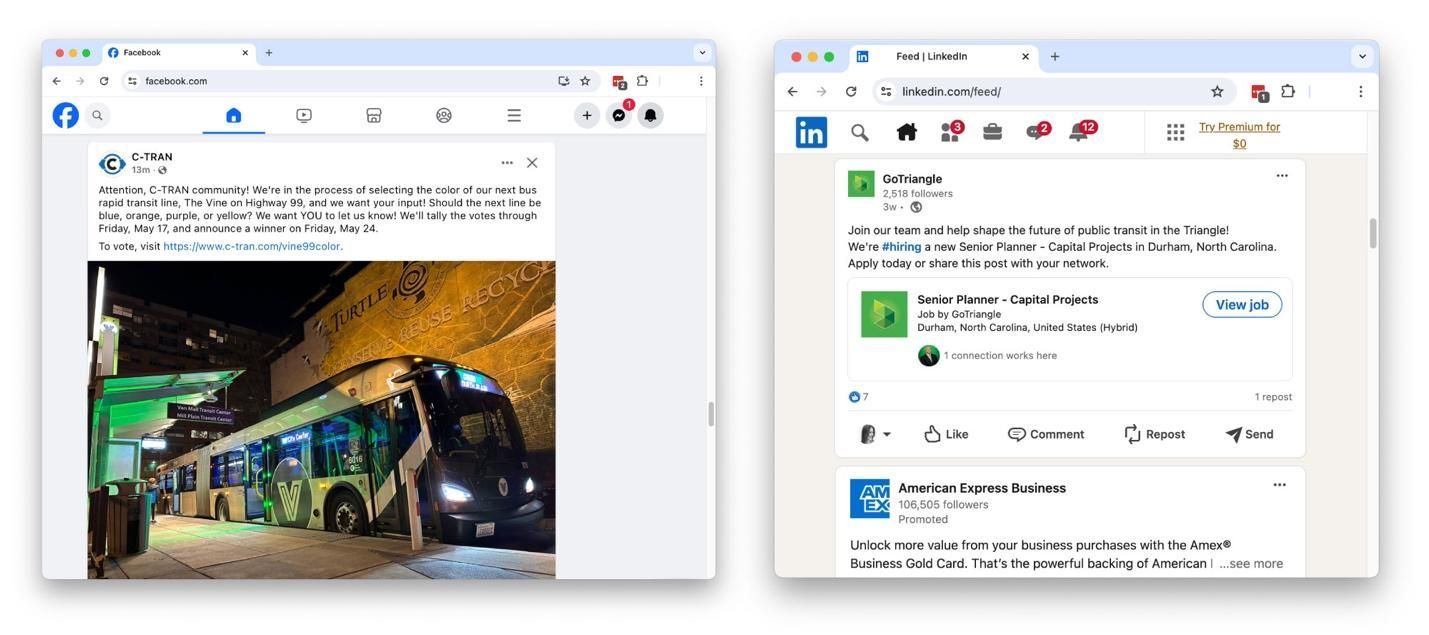1429x635 pixels.
Task: Open American Express Business post options
Action: coord(1279,485)
